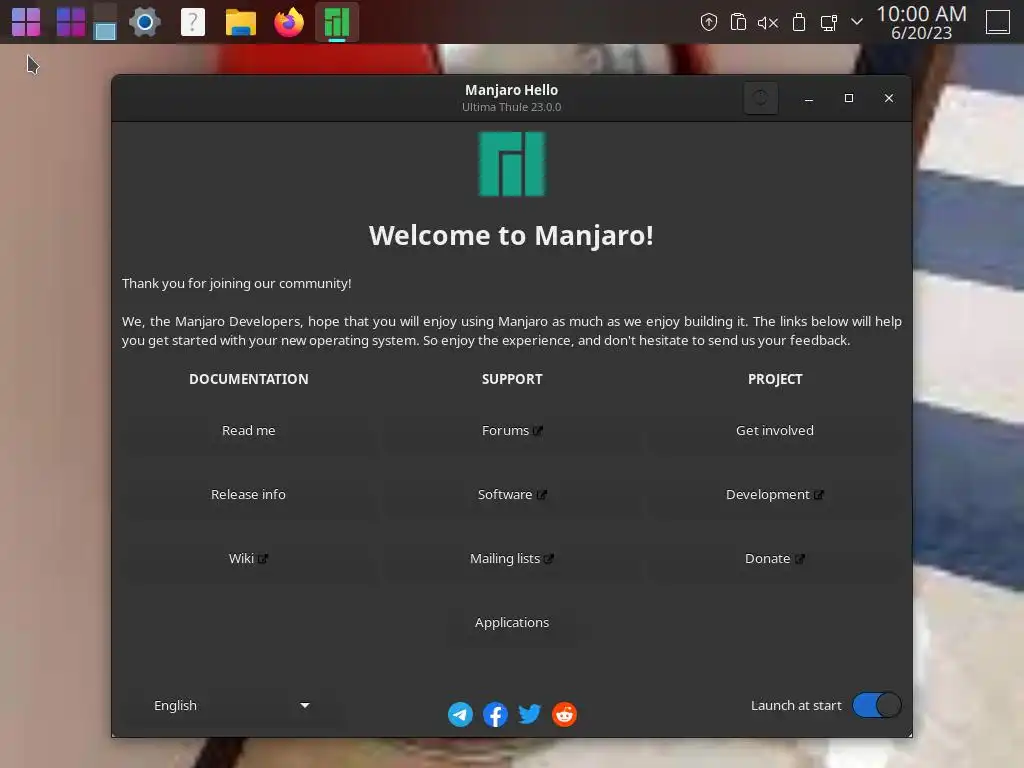The image size is (1024, 768).
Task: Open the clipboard tray icon
Action: coord(739,23)
